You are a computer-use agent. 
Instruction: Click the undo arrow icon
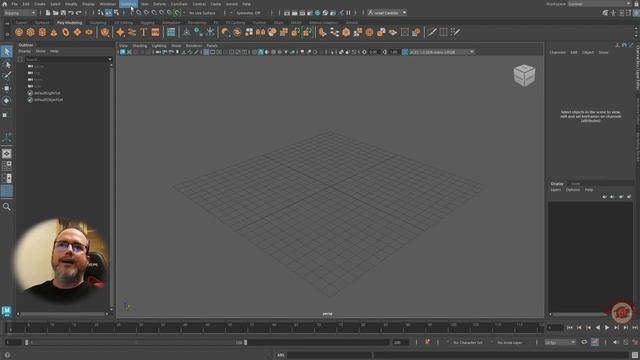click(71, 13)
